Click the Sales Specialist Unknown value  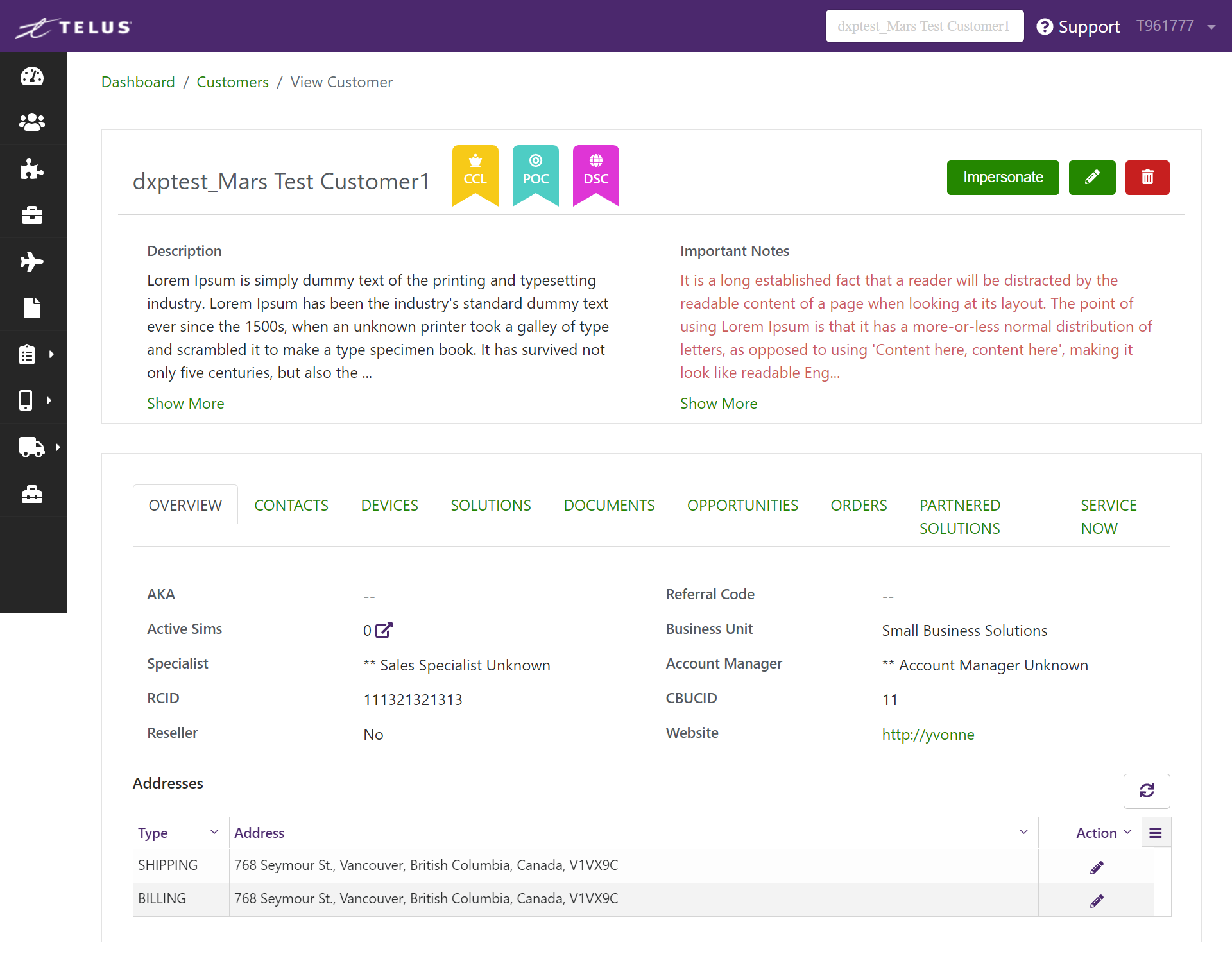tap(457, 665)
